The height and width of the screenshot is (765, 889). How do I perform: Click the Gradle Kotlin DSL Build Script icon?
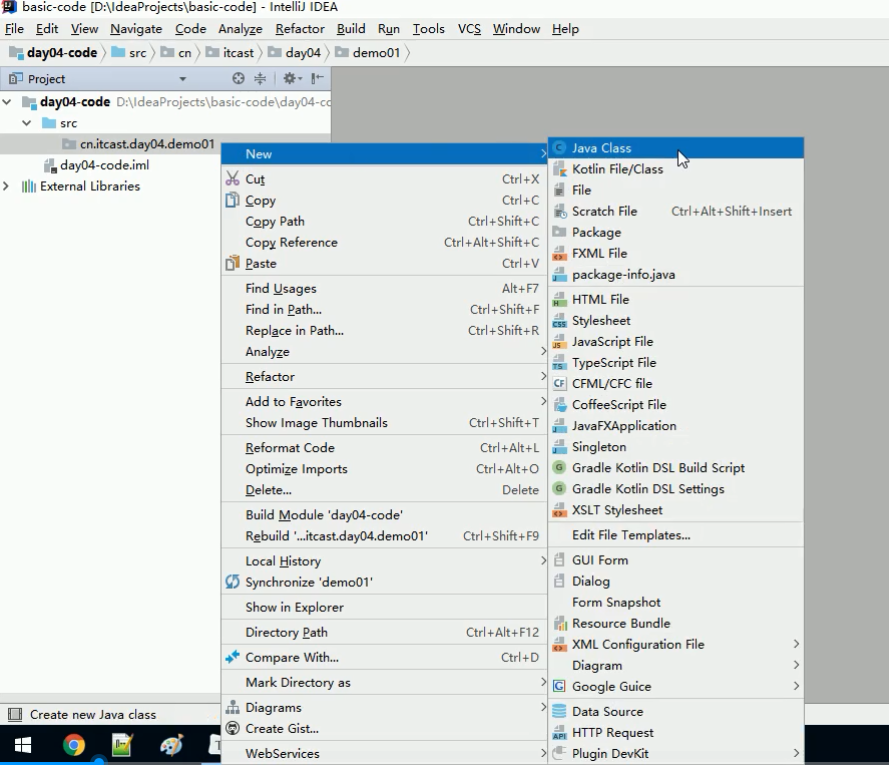tap(559, 467)
